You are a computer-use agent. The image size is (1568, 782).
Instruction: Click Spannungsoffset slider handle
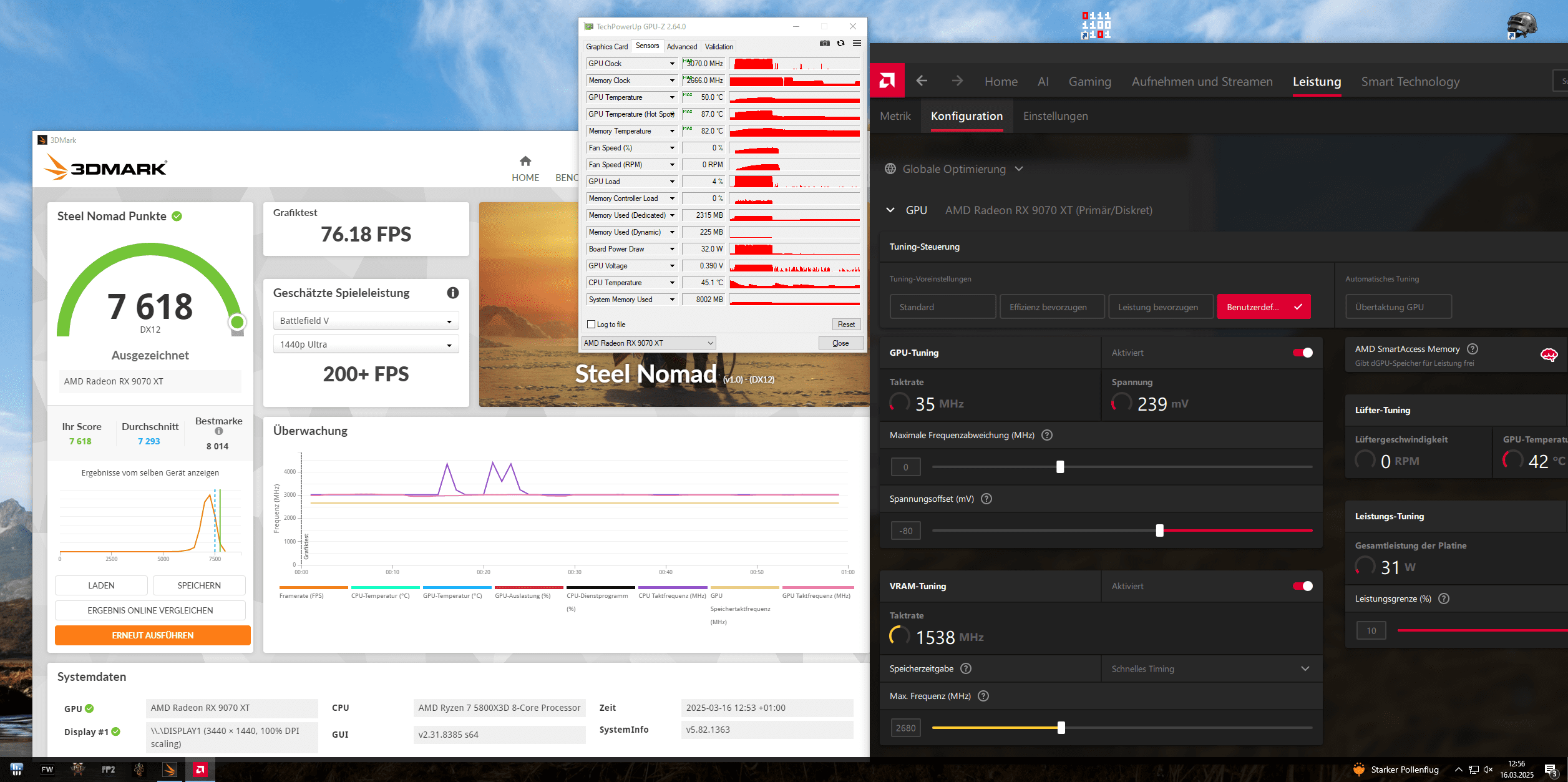tap(1159, 530)
